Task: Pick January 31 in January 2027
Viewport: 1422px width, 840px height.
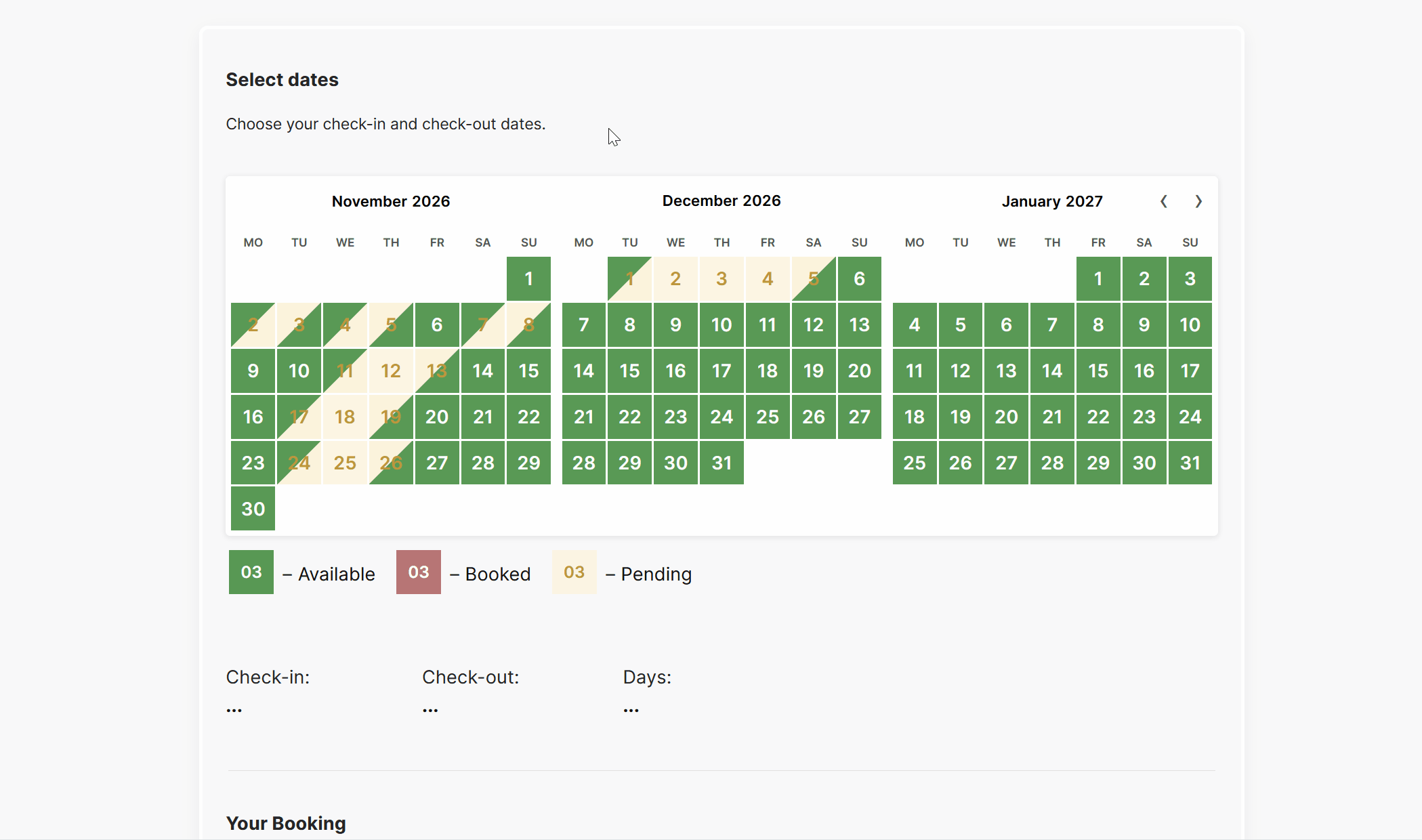Action: click(1190, 463)
